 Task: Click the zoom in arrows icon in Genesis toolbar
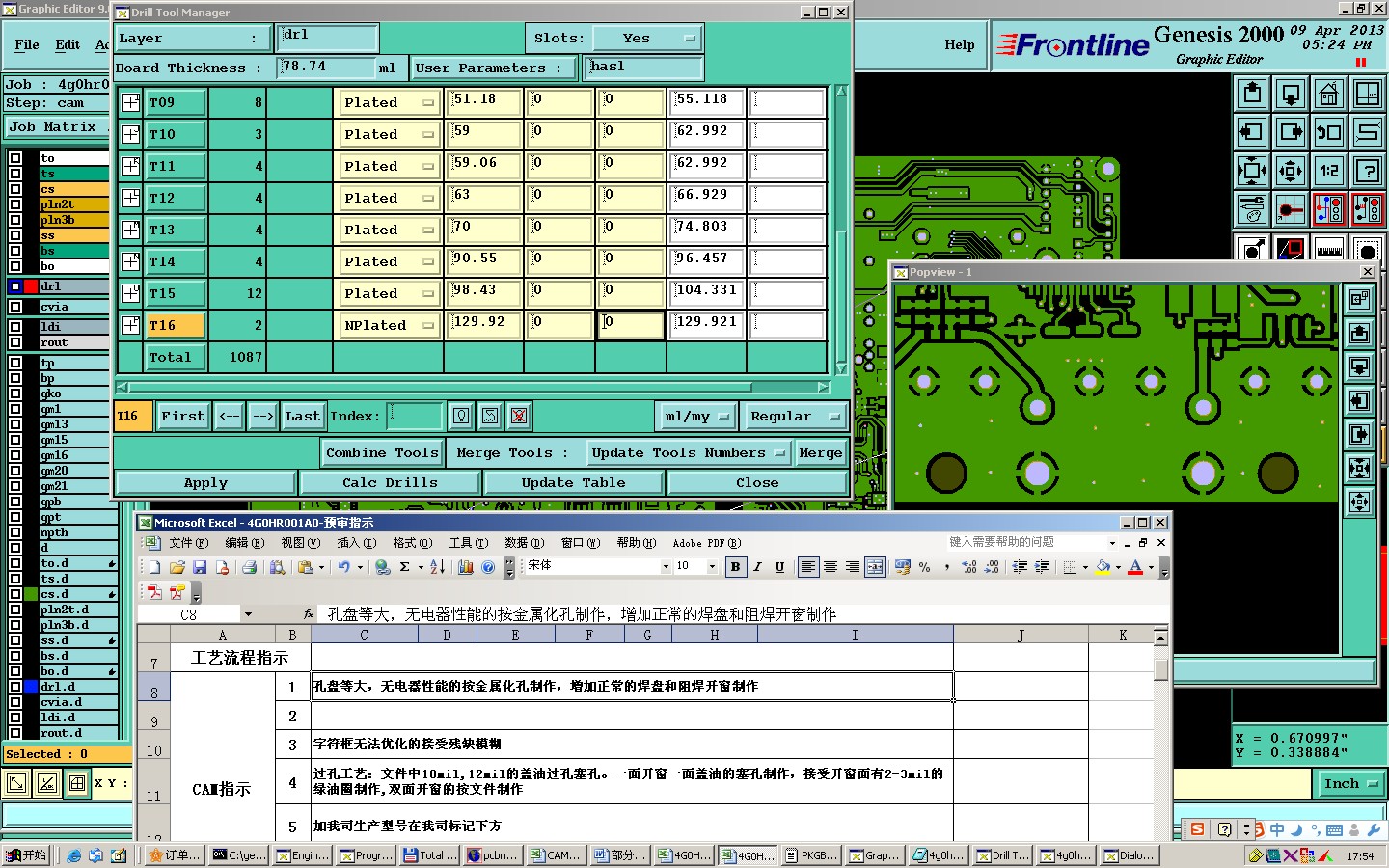coord(1252,172)
